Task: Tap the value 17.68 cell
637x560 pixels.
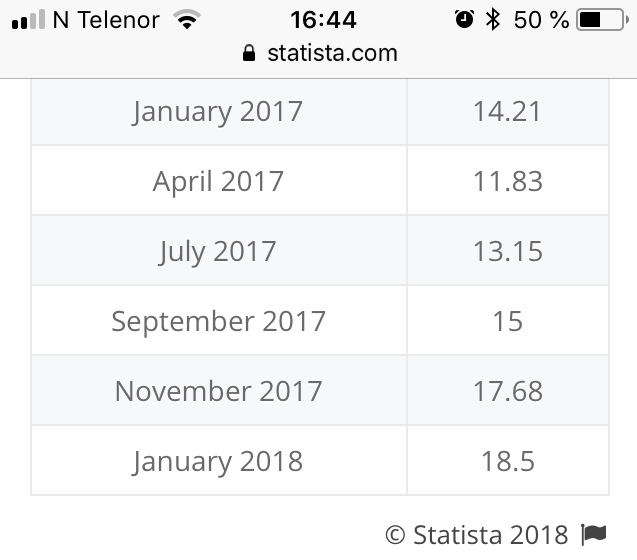Action: click(508, 391)
